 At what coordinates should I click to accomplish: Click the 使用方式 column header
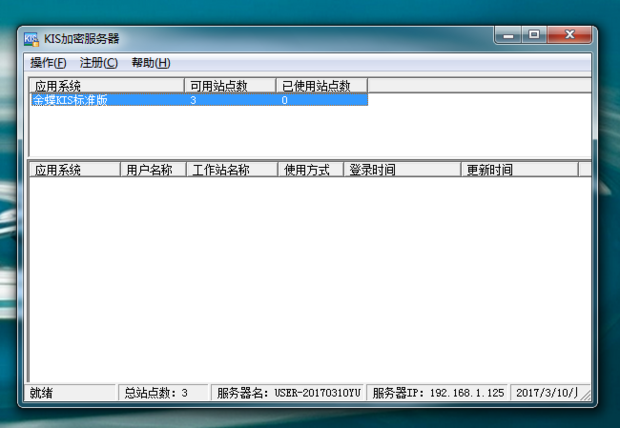(x=310, y=170)
